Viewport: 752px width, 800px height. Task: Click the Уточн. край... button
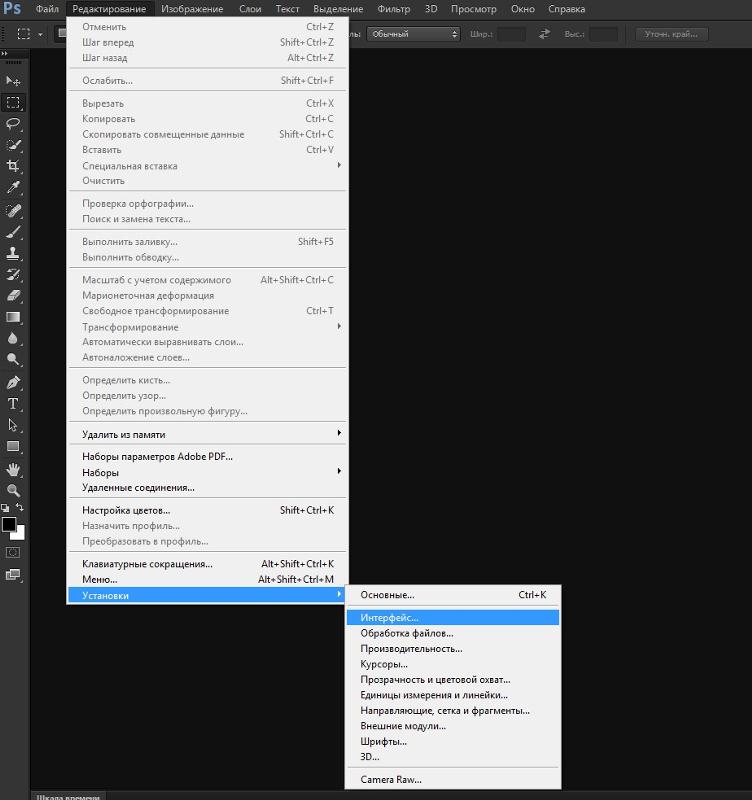(671, 34)
